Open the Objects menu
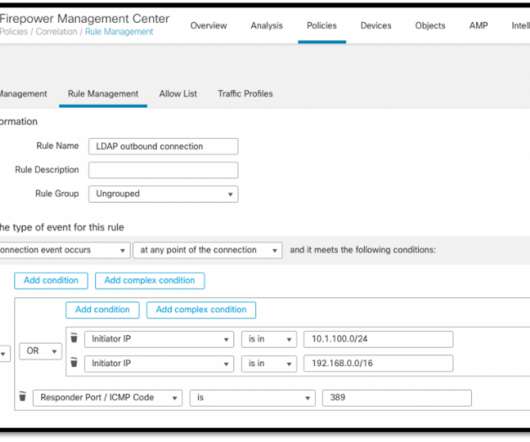530x442 pixels. (x=430, y=26)
